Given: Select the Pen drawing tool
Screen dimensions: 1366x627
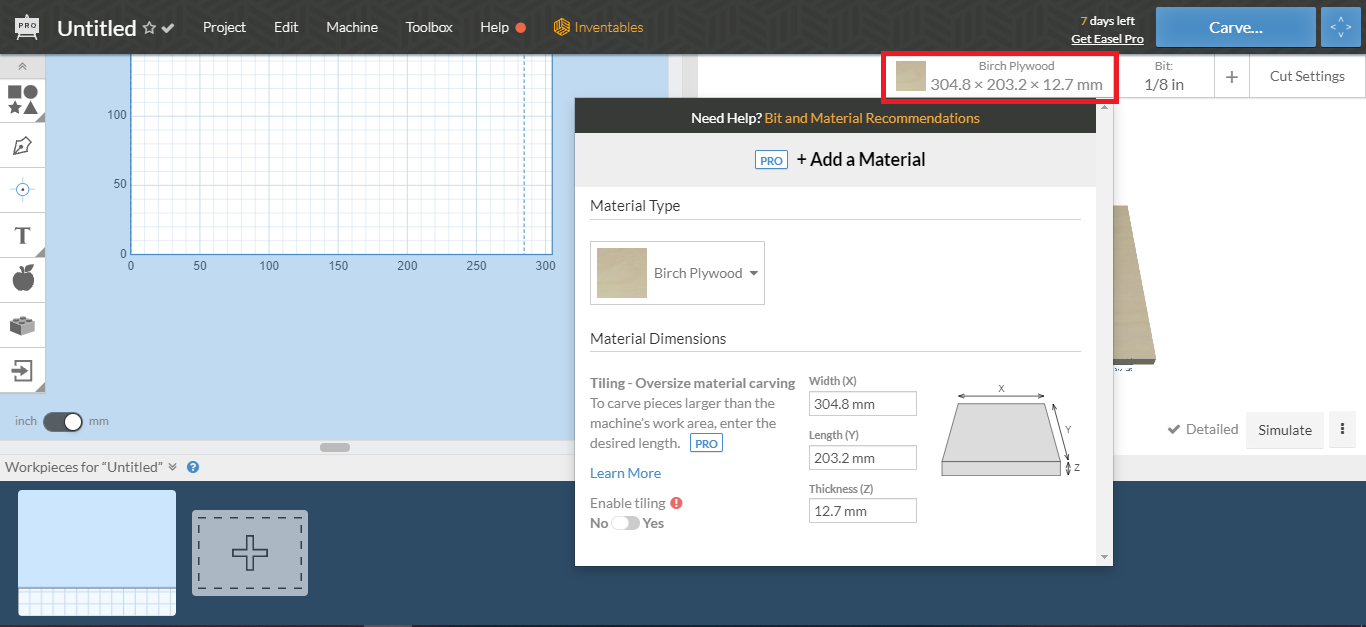Looking at the screenshot, I should point(23,145).
